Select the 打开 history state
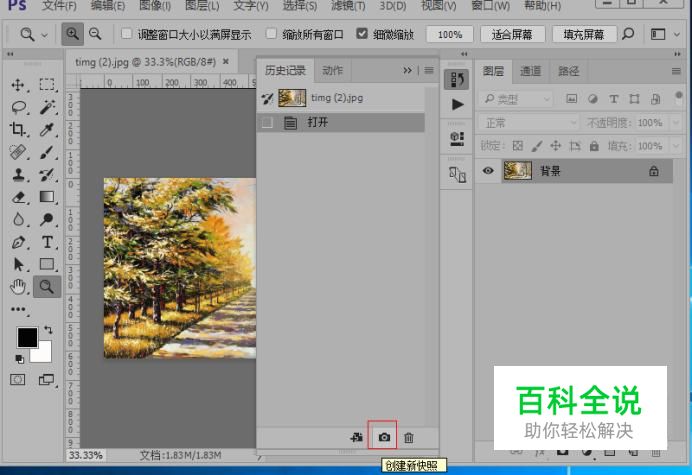This screenshot has height=475, width=692. tap(341, 122)
